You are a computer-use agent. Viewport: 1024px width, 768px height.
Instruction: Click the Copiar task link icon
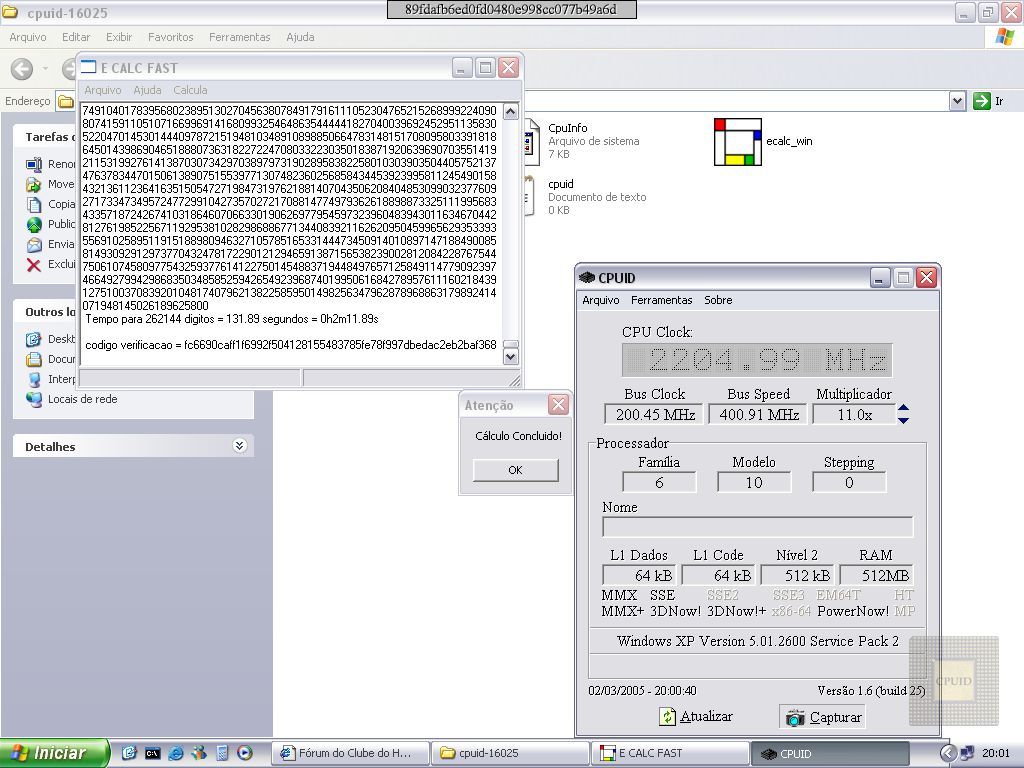pyautogui.click(x=34, y=204)
